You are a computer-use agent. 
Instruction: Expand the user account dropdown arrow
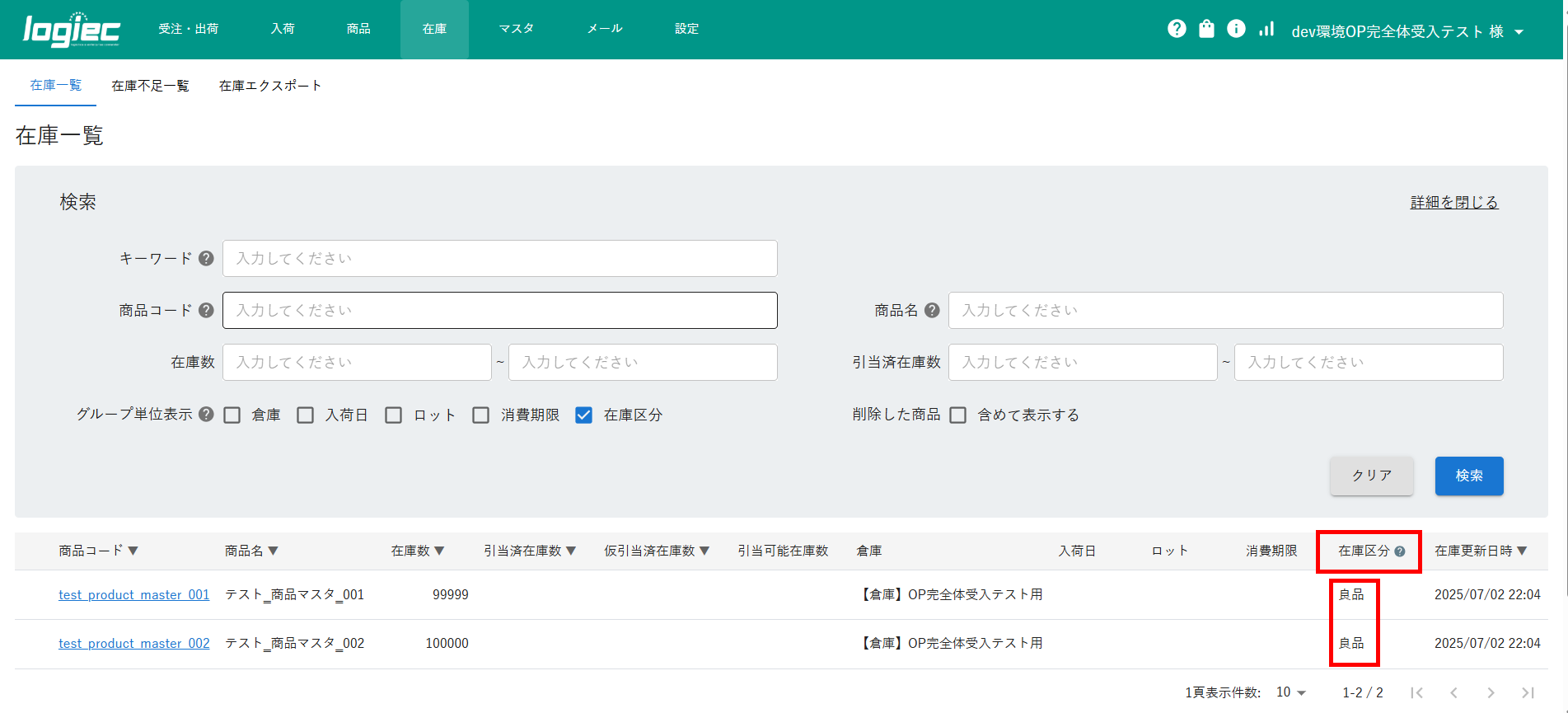click(1519, 32)
